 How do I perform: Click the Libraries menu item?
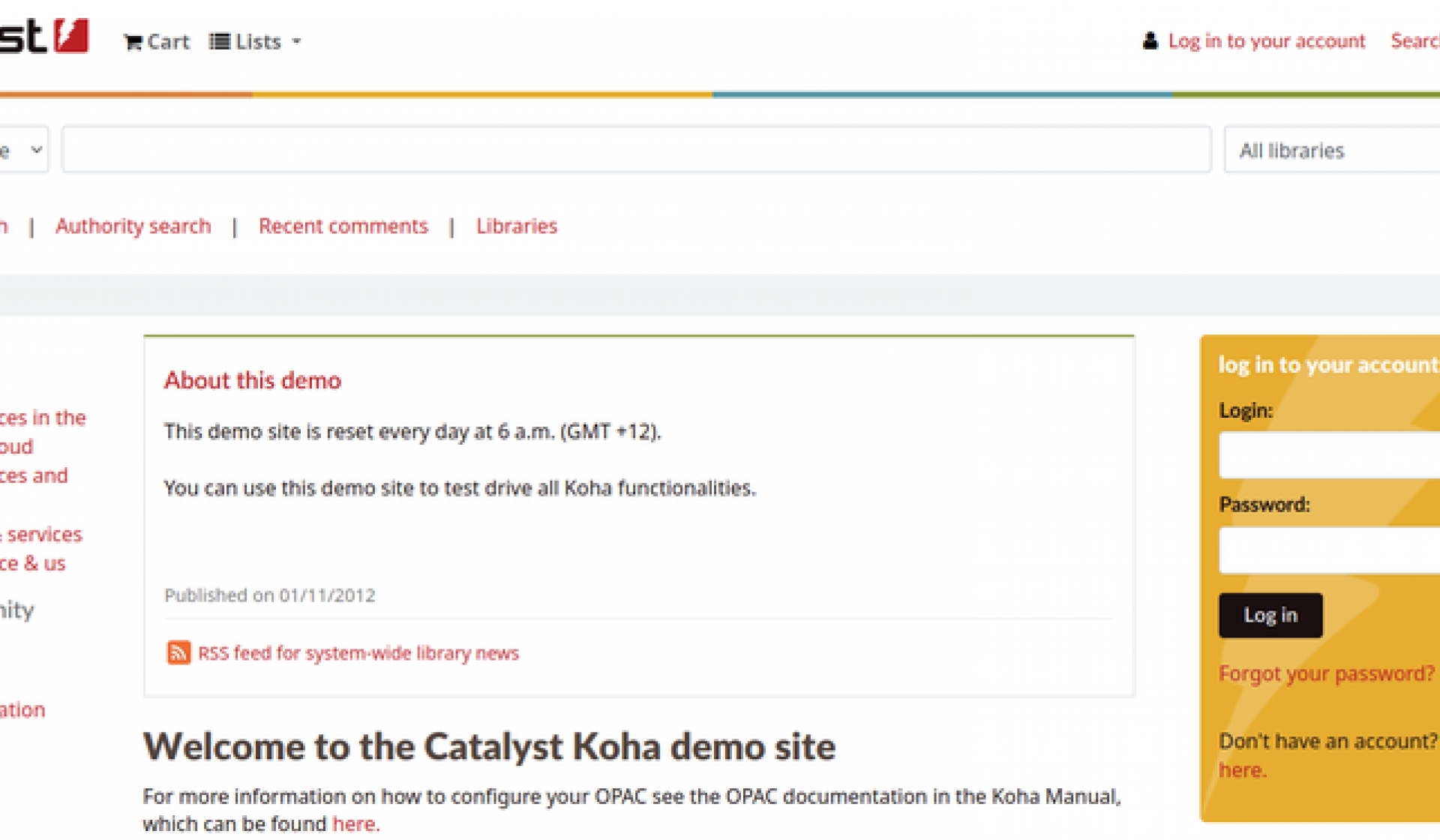click(515, 225)
